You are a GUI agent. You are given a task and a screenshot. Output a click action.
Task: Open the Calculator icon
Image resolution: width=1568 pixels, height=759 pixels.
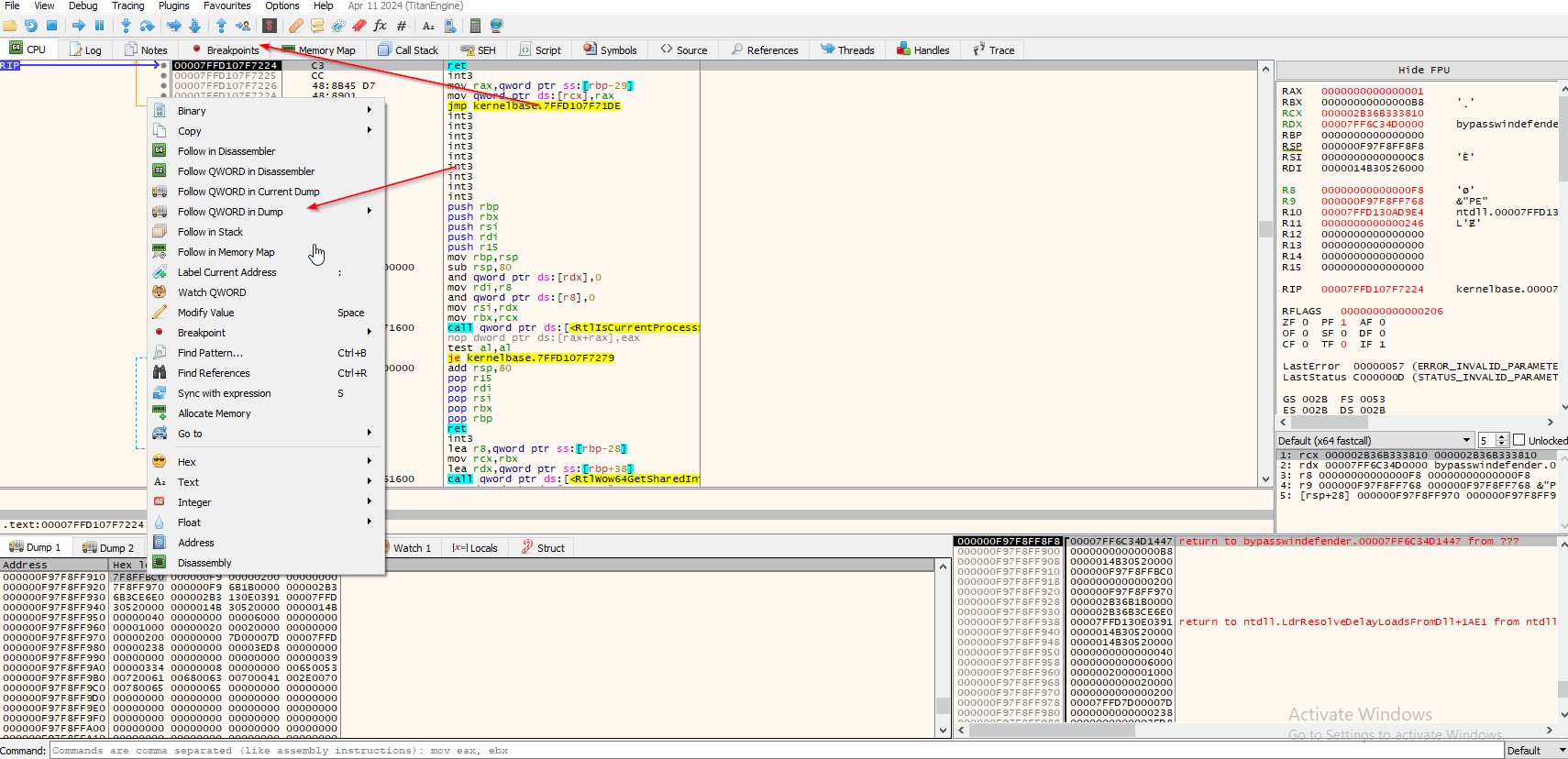475,26
